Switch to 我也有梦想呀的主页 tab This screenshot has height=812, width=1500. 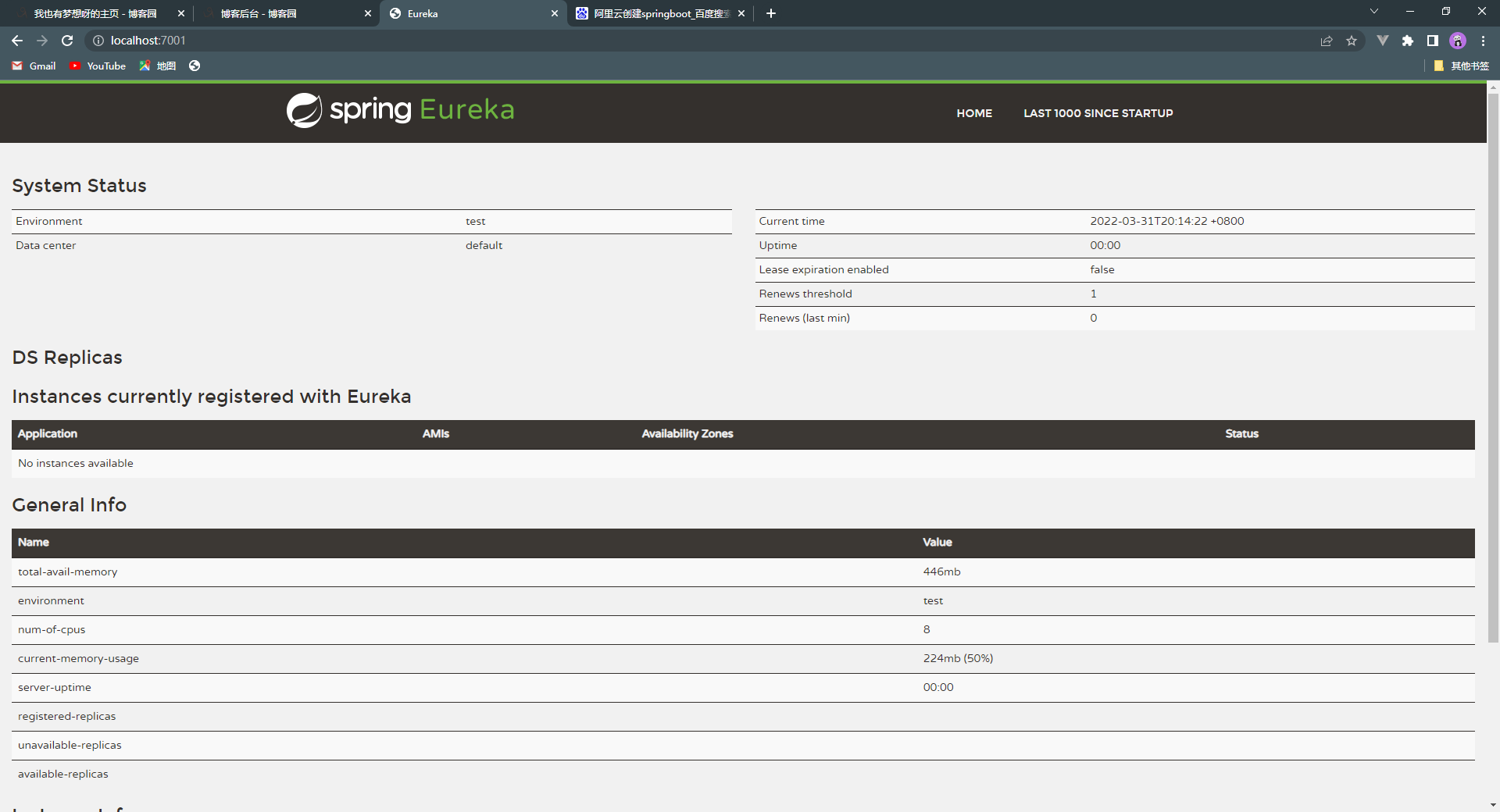96,13
